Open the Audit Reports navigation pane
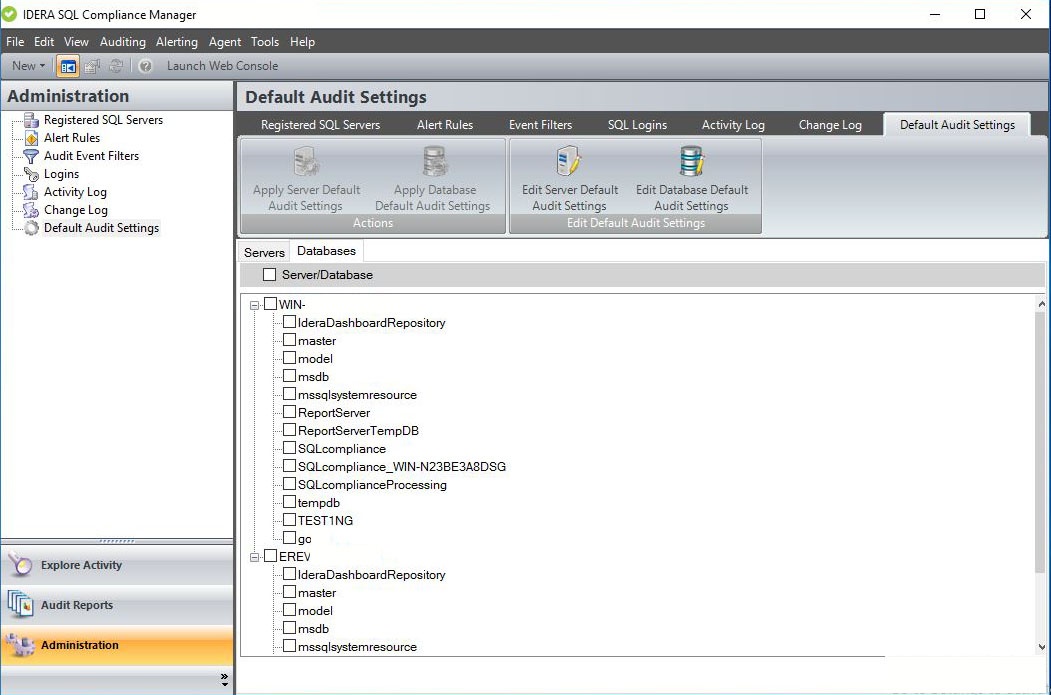1051x695 pixels. tap(77, 605)
